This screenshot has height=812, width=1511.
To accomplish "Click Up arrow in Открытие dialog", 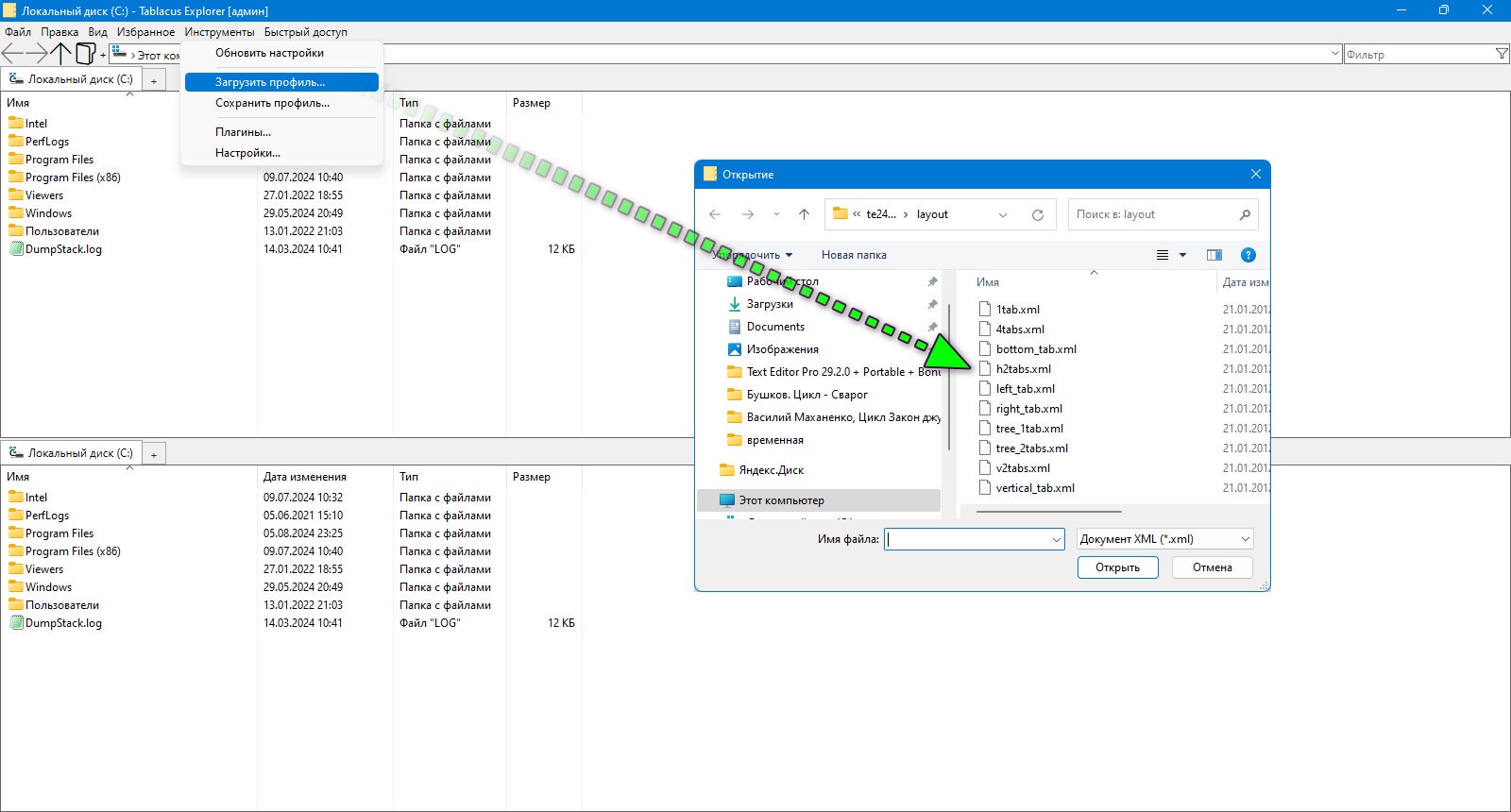I will pos(804,214).
